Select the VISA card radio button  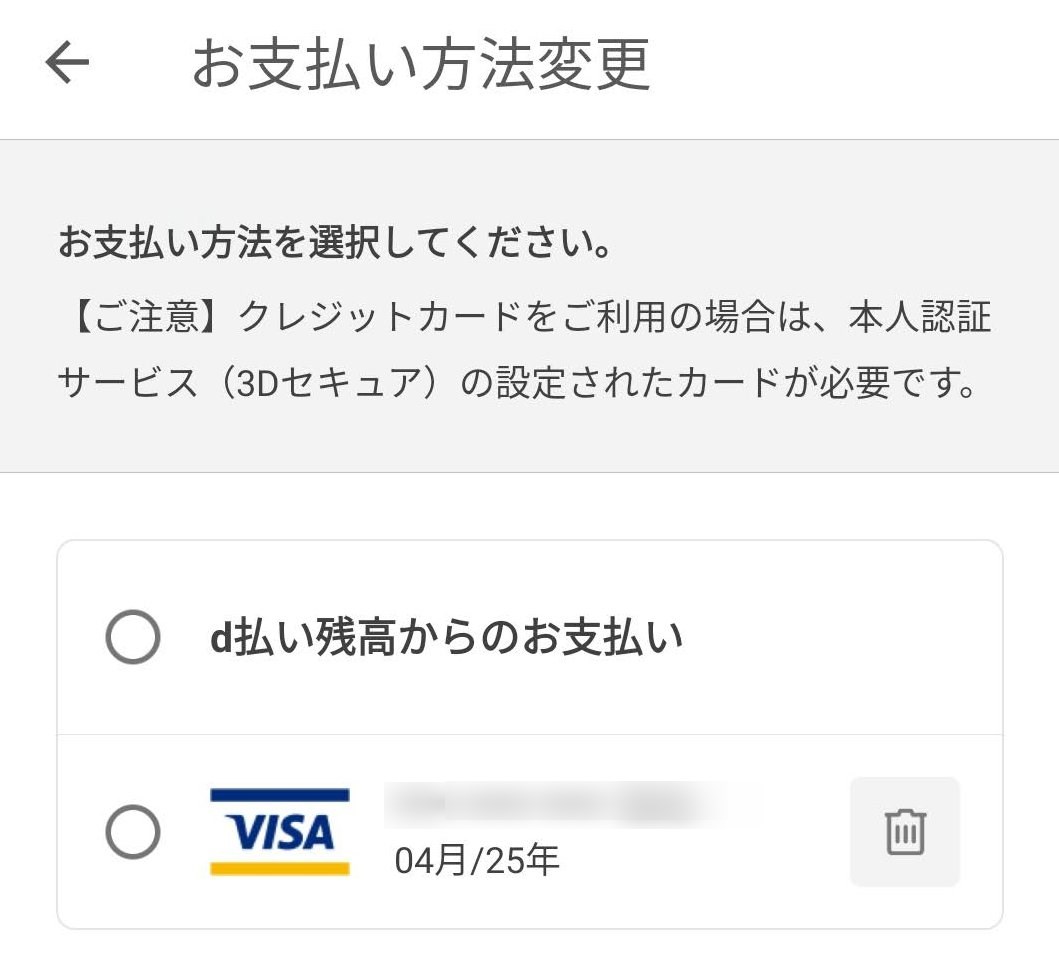tap(133, 831)
